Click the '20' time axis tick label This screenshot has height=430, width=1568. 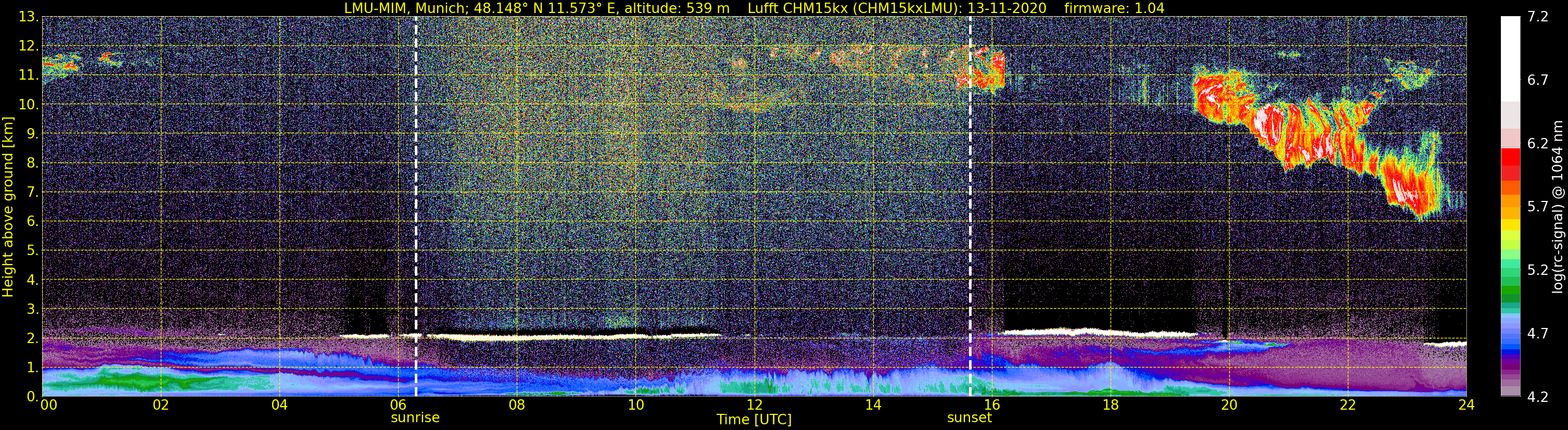click(1228, 405)
